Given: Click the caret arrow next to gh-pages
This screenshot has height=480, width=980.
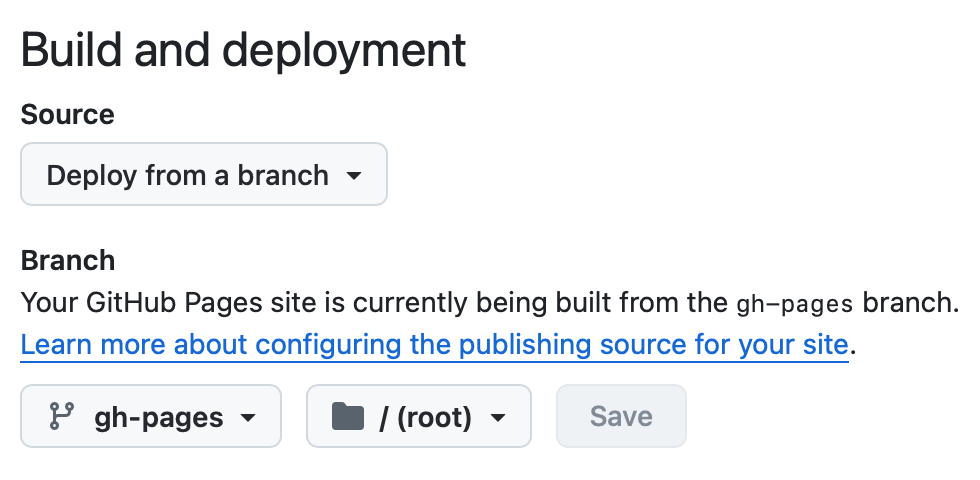Looking at the screenshot, I should pos(248,417).
